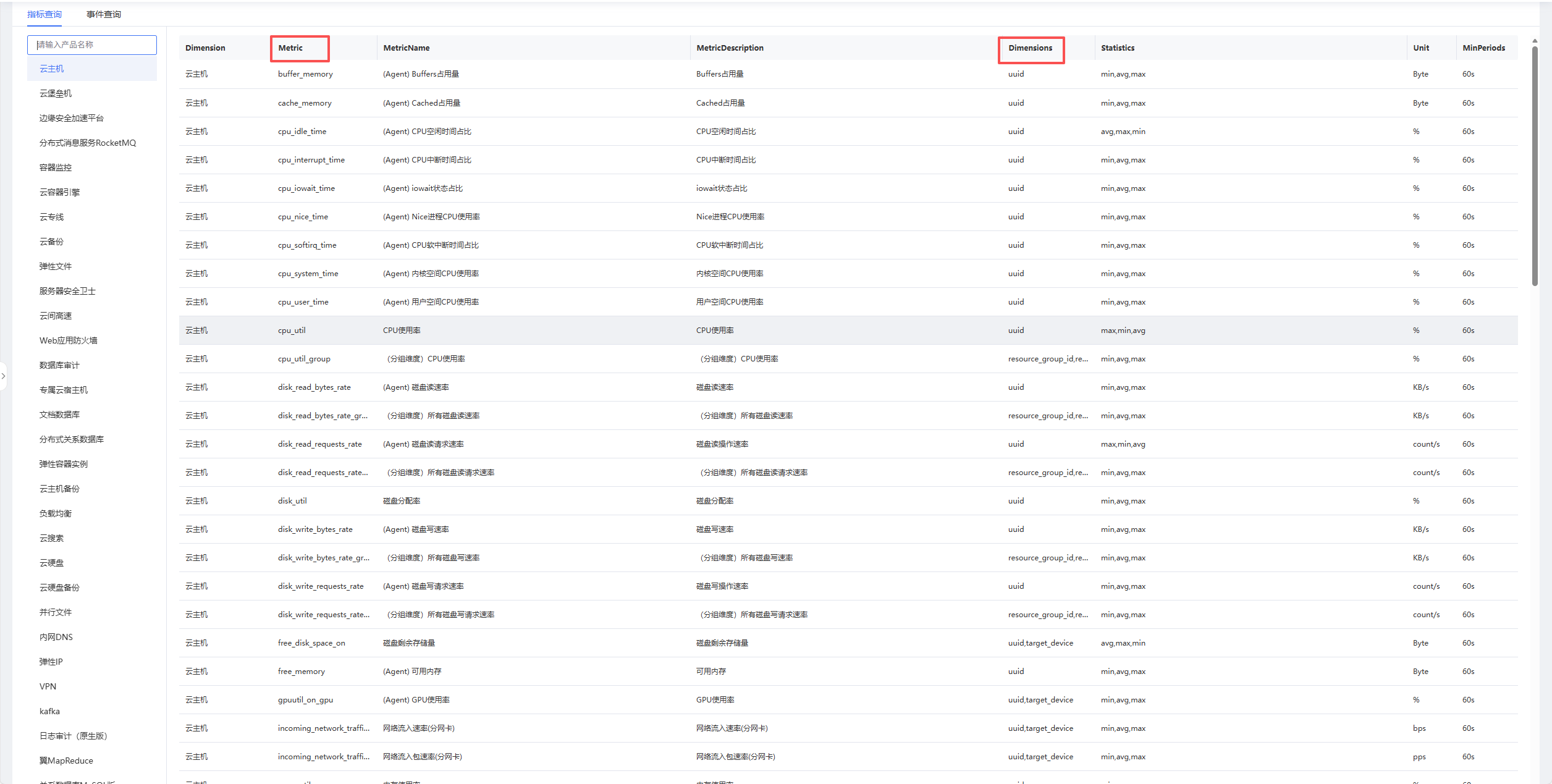Open 翼MapReduce product entry
The width and height of the screenshot is (1552, 784).
click(x=66, y=761)
